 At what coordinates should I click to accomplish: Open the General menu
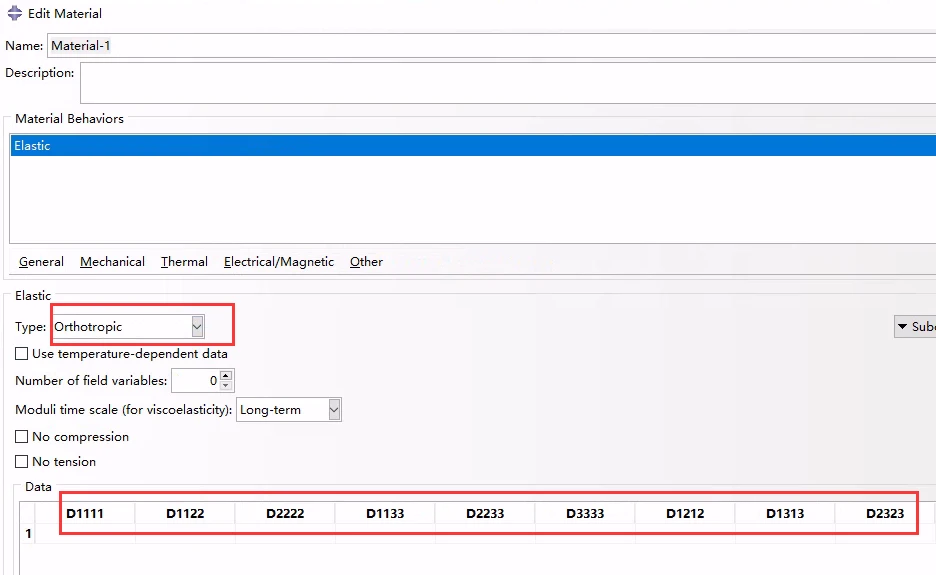coord(41,262)
